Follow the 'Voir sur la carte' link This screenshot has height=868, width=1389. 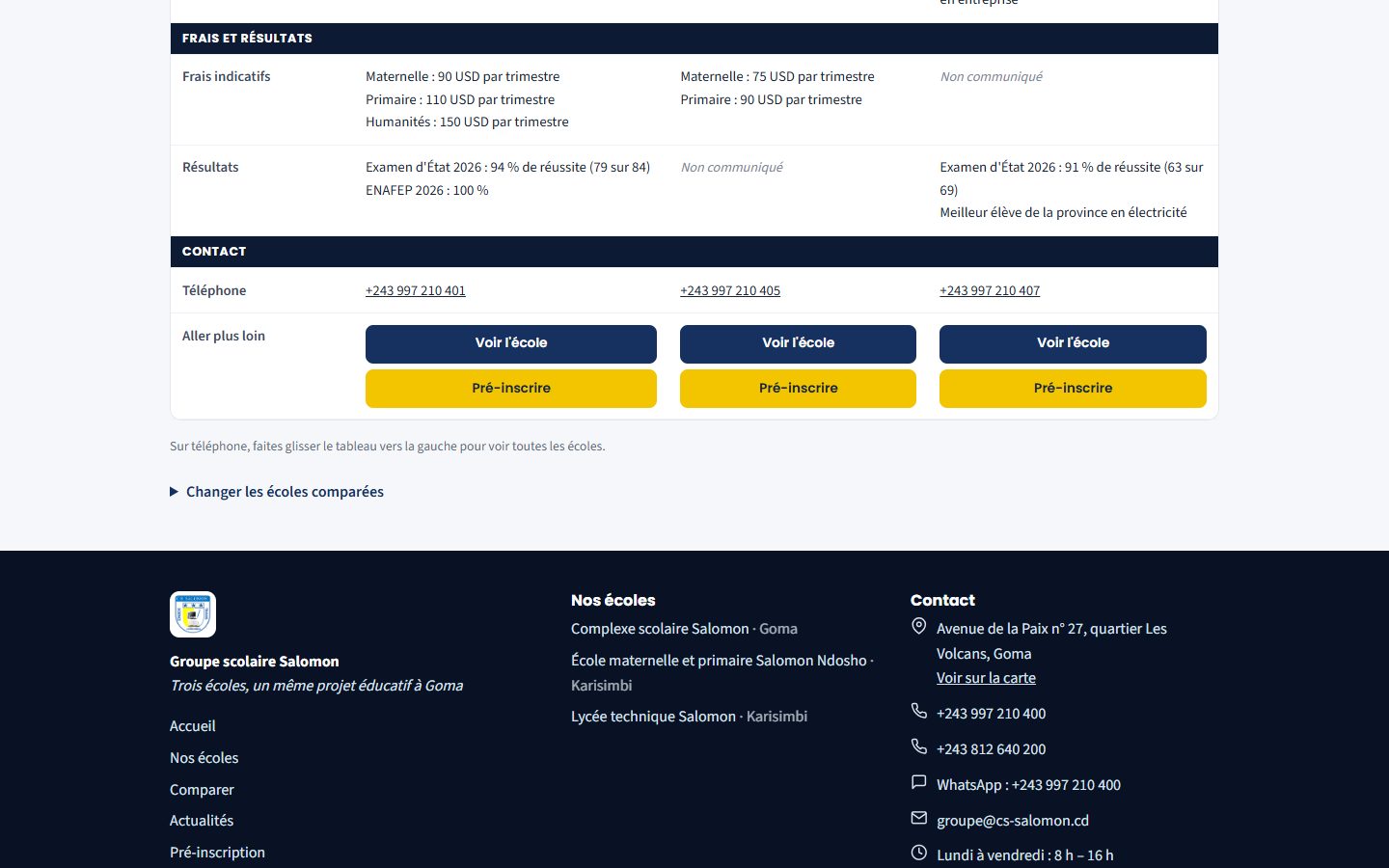tap(986, 678)
